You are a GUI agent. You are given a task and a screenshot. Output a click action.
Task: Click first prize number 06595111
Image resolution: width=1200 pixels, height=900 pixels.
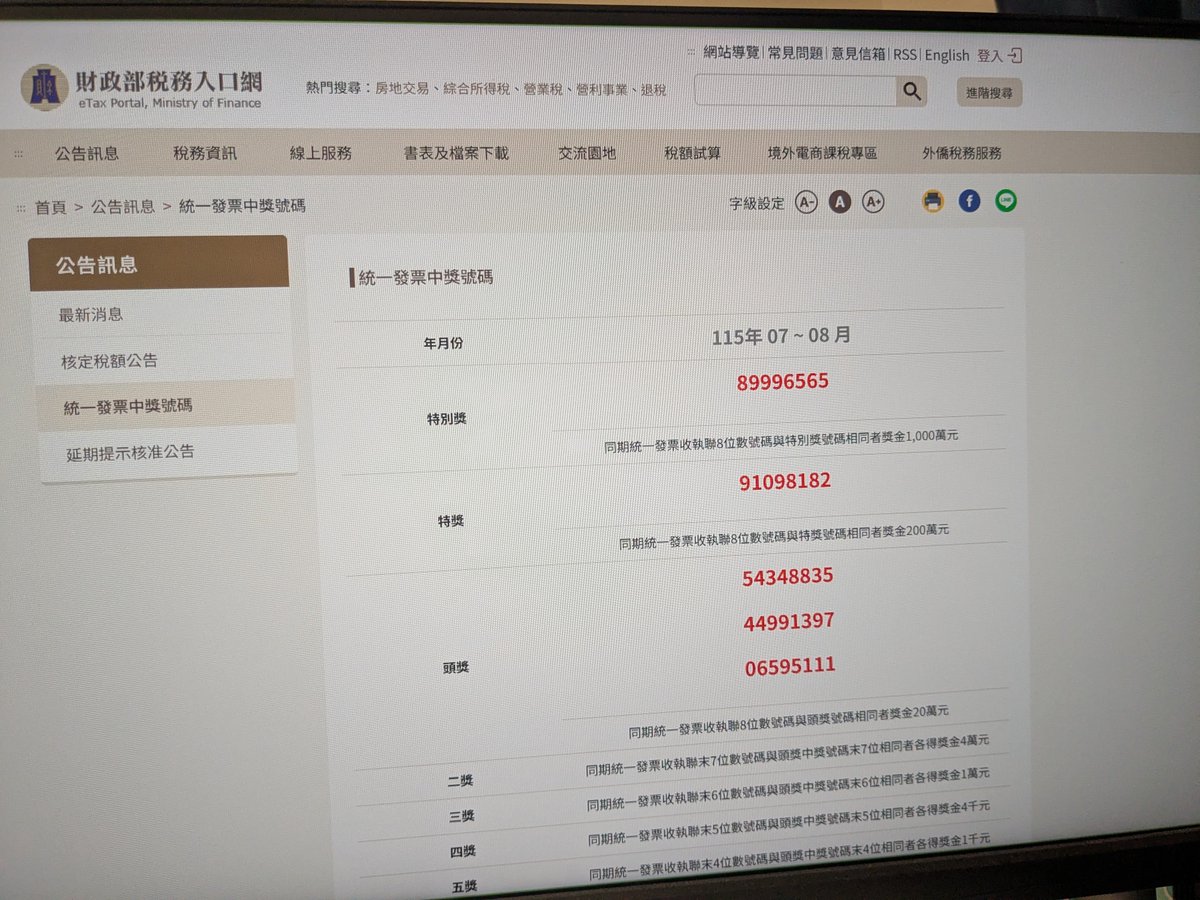pos(790,666)
